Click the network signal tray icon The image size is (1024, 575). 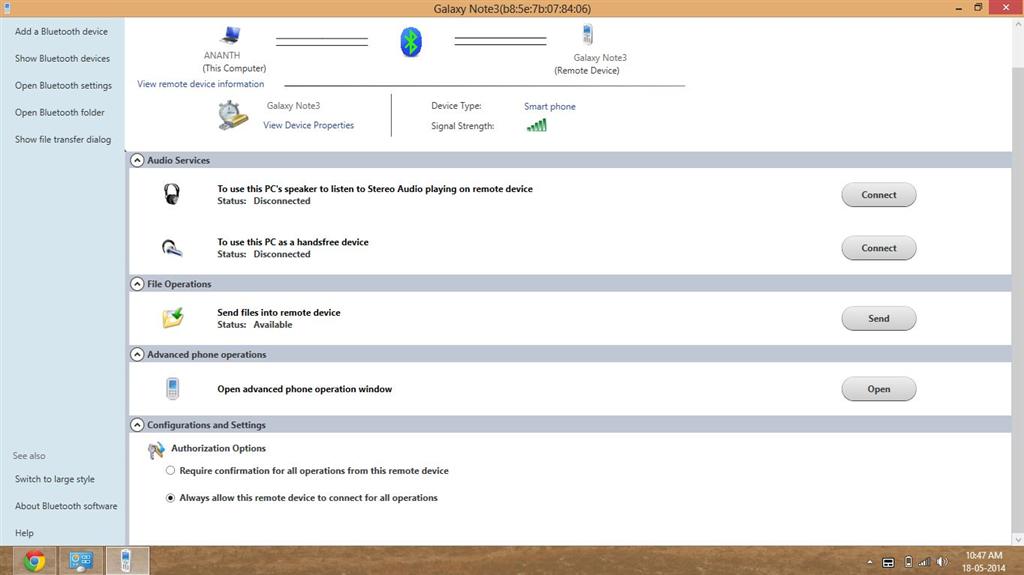pos(924,562)
